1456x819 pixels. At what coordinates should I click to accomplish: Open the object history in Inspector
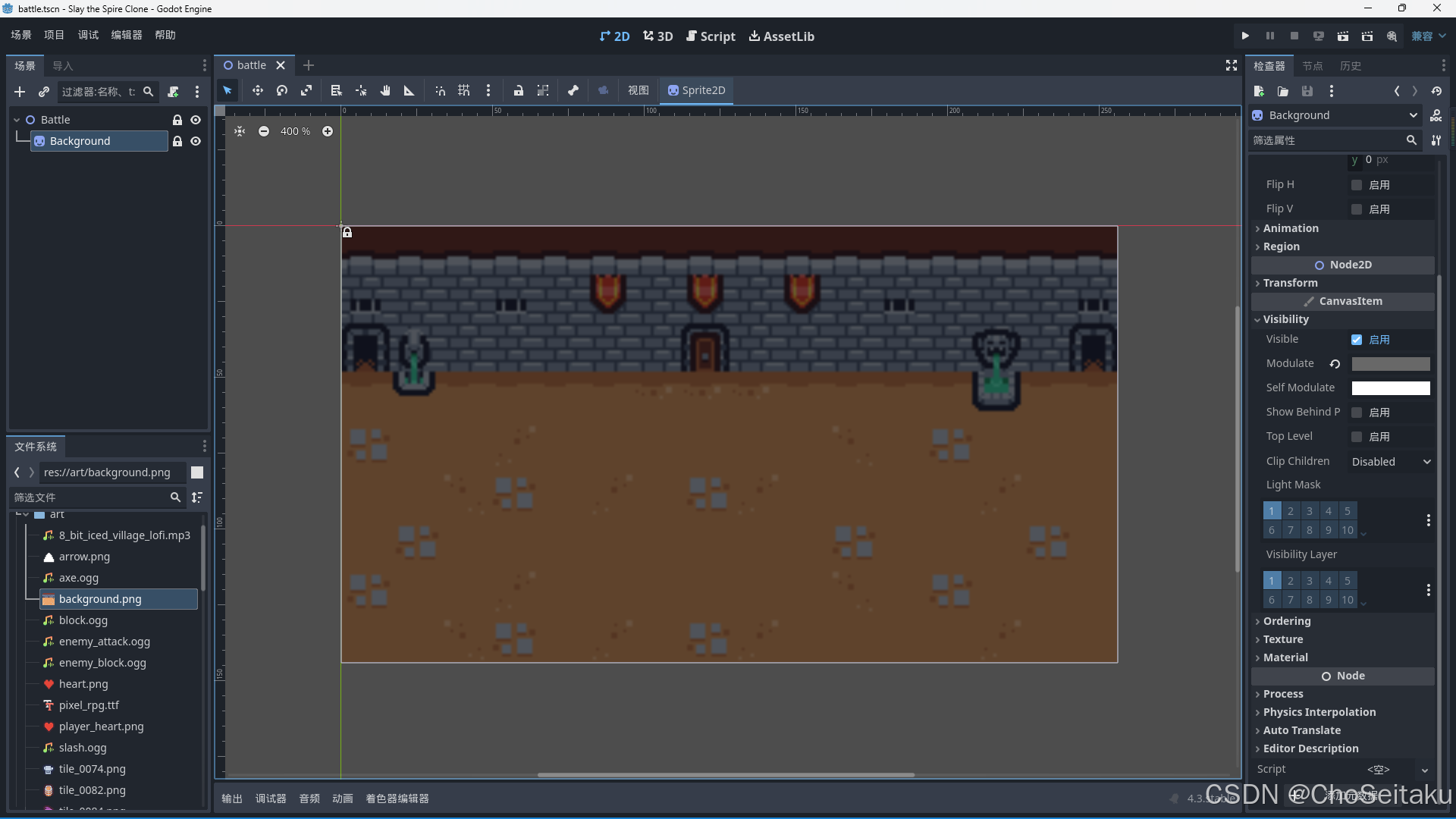[x=1436, y=91]
